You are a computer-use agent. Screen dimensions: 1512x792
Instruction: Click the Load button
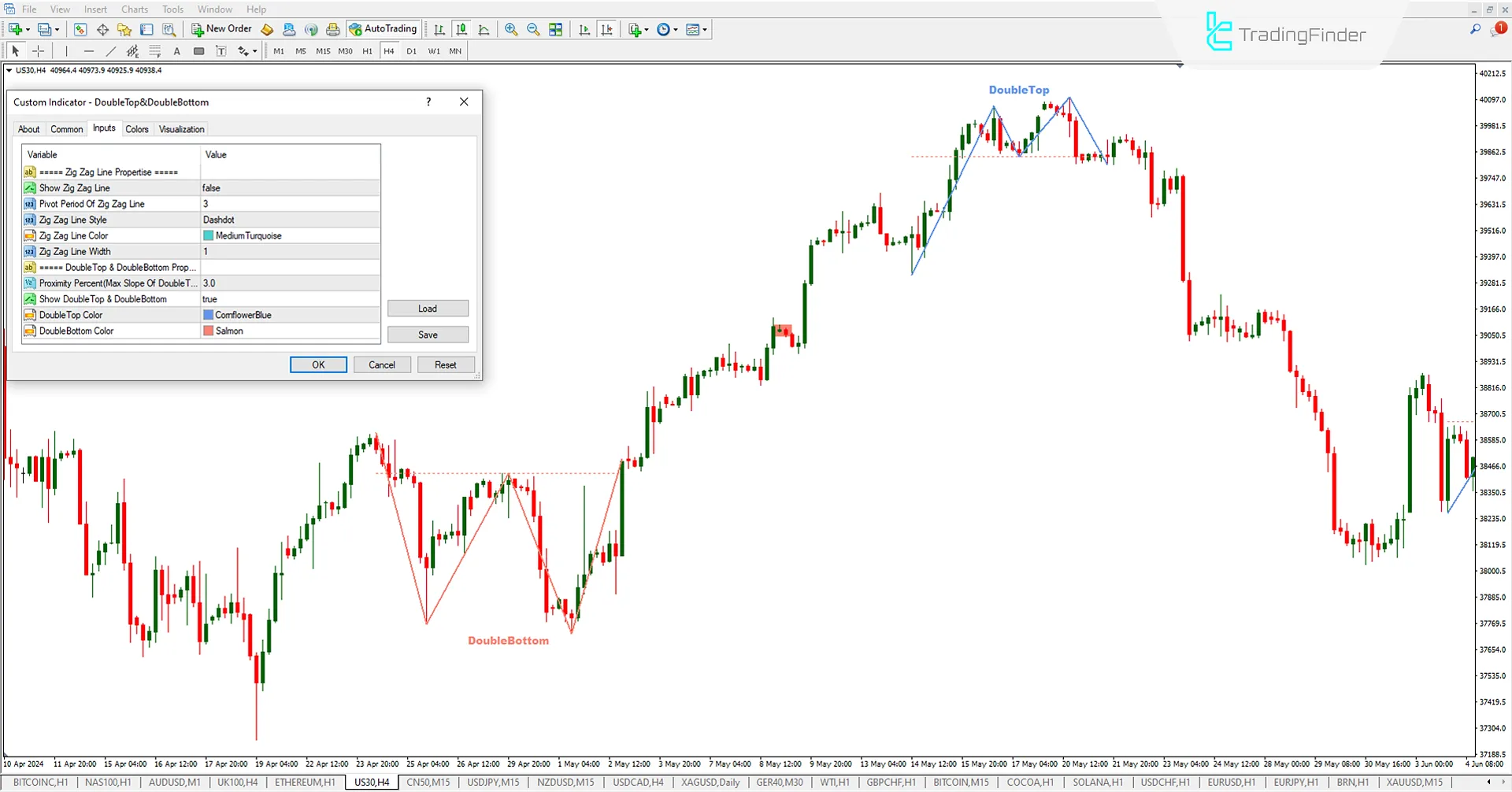click(x=428, y=308)
